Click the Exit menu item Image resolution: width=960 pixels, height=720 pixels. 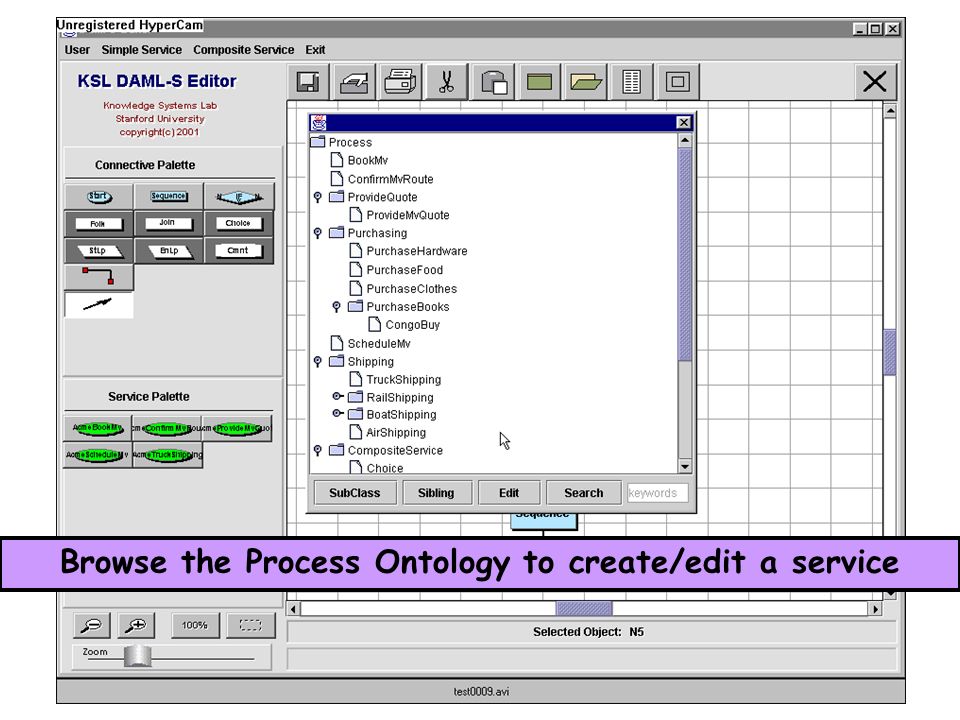click(315, 50)
